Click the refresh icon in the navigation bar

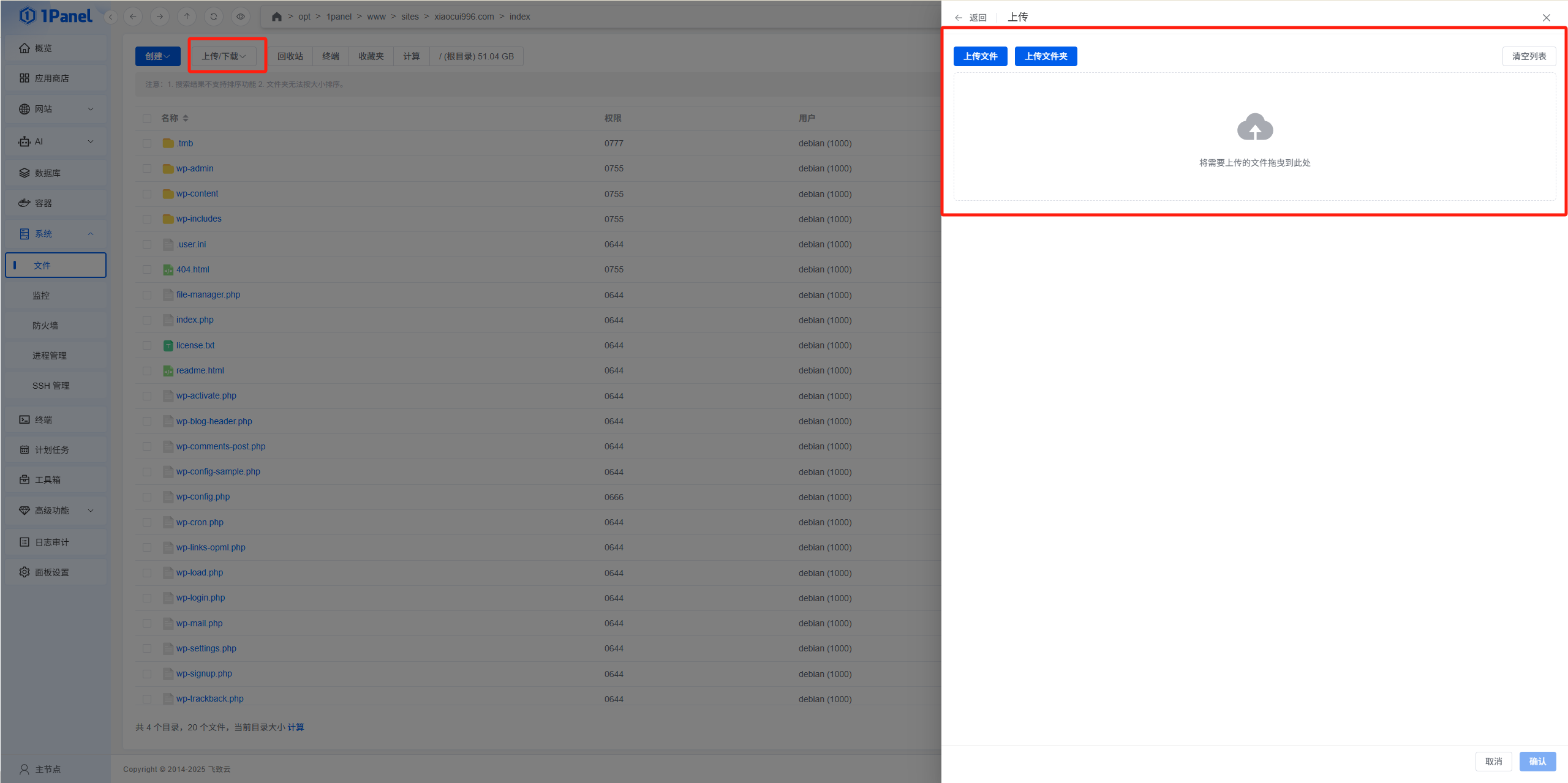[214, 17]
